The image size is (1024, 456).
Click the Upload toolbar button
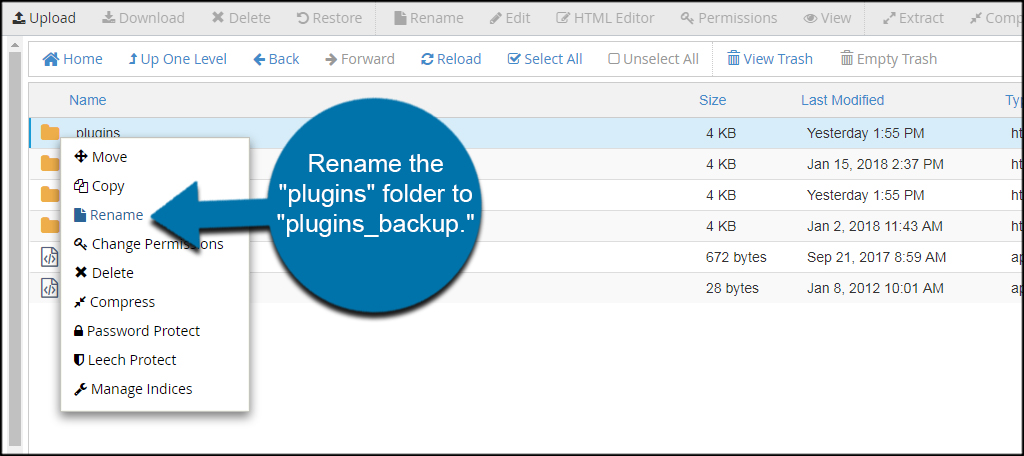pos(44,18)
